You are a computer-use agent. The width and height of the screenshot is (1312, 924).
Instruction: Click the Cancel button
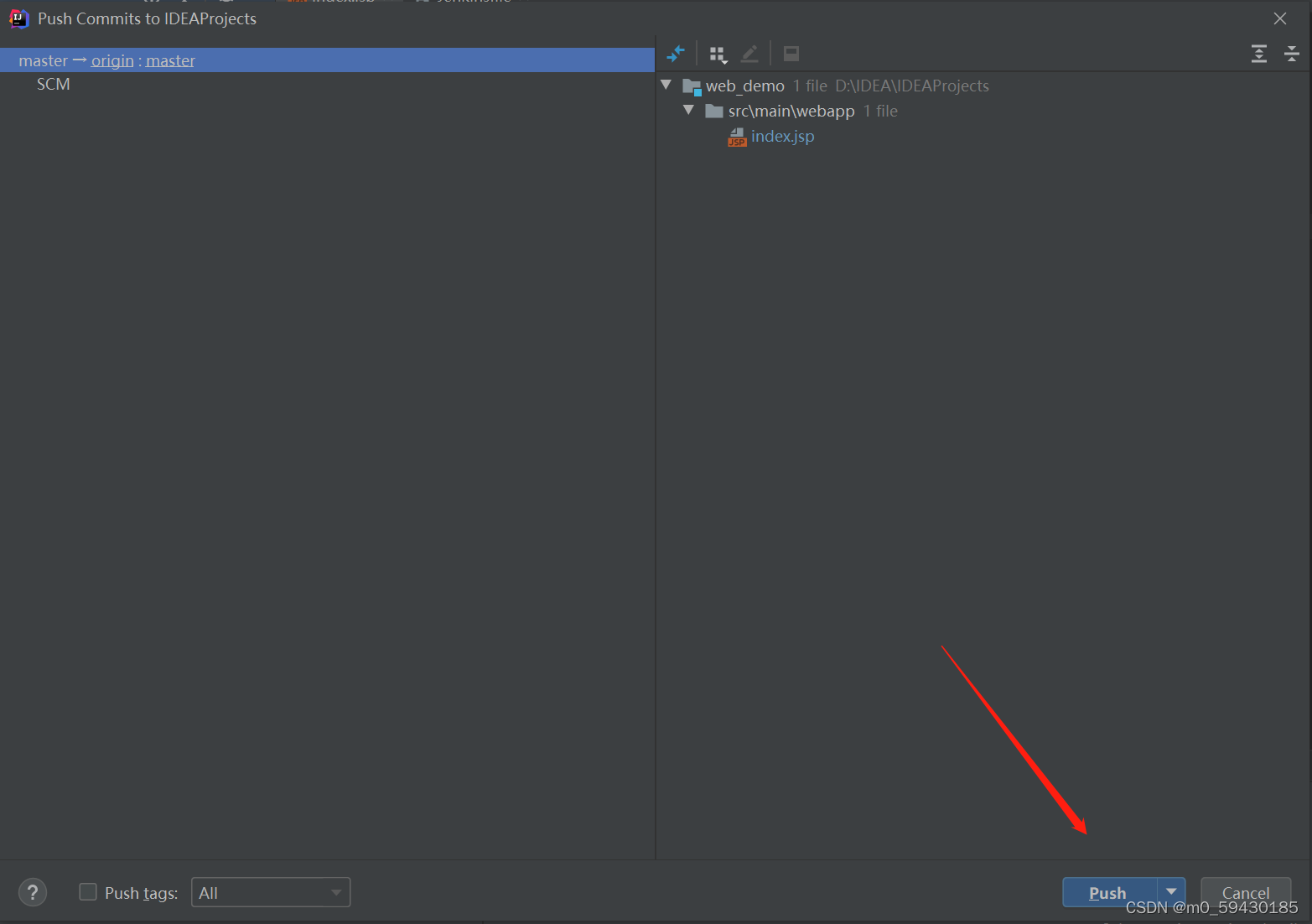click(x=1246, y=892)
